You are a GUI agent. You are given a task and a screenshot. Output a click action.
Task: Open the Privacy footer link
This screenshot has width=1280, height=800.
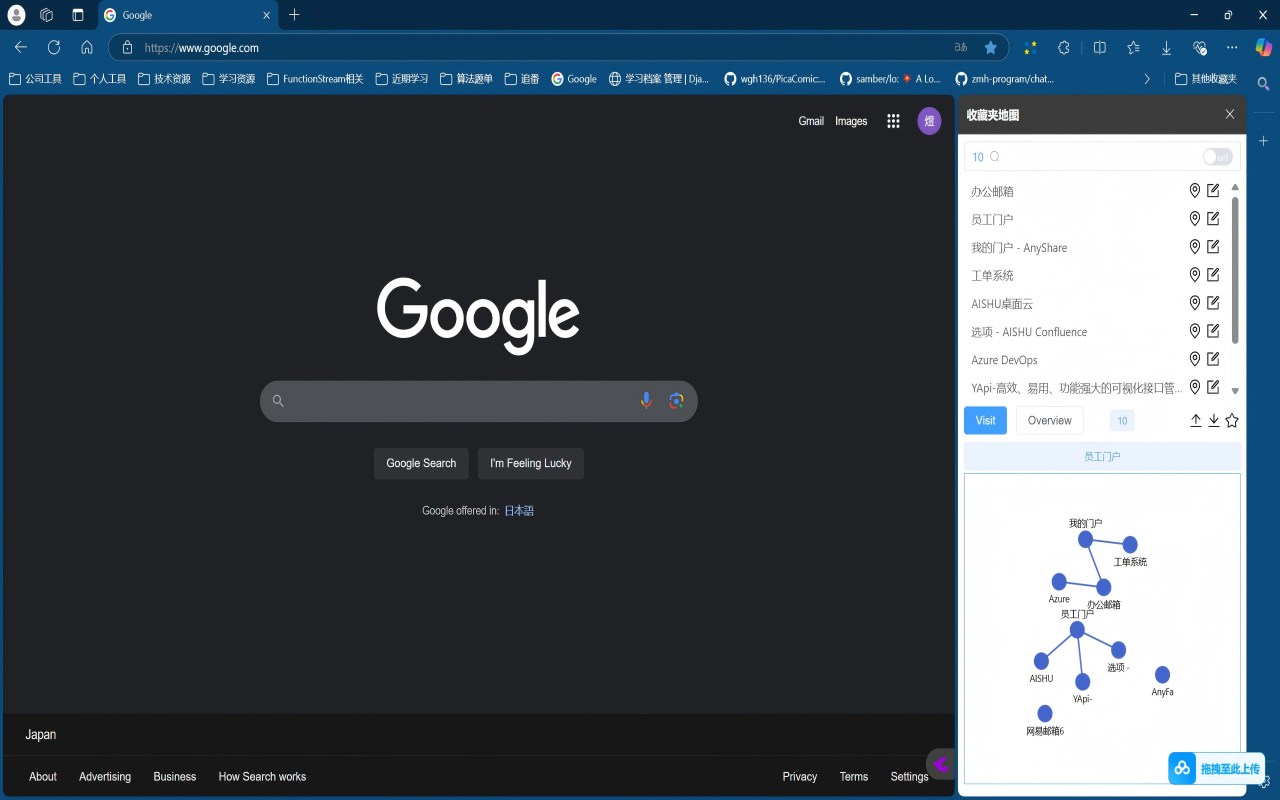[800, 776]
